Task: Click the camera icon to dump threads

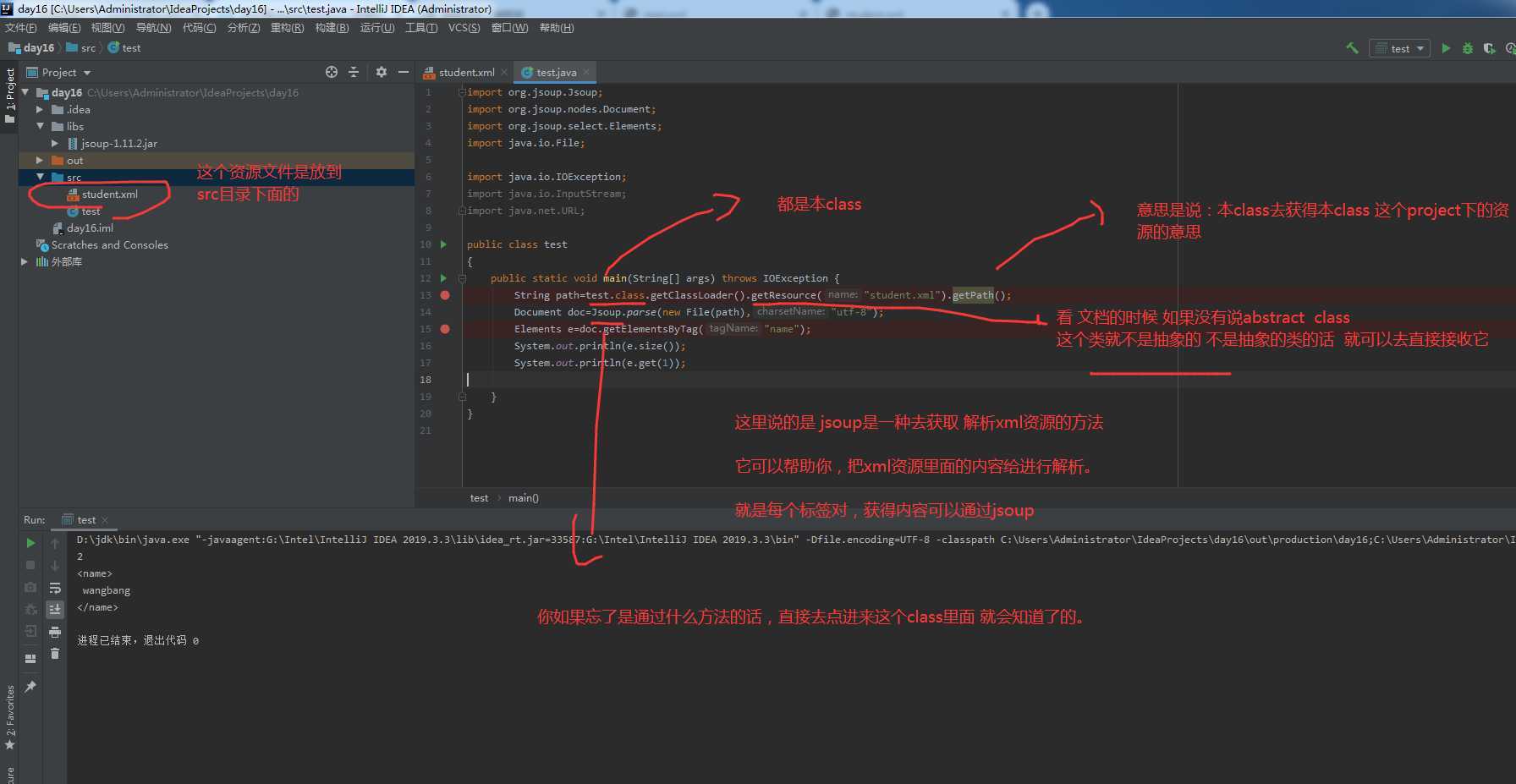Action: (x=30, y=587)
